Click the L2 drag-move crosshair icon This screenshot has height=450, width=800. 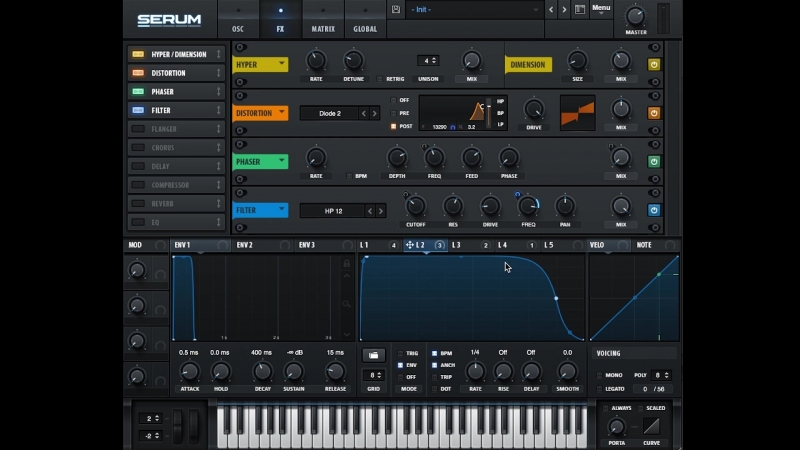point(409,245)
